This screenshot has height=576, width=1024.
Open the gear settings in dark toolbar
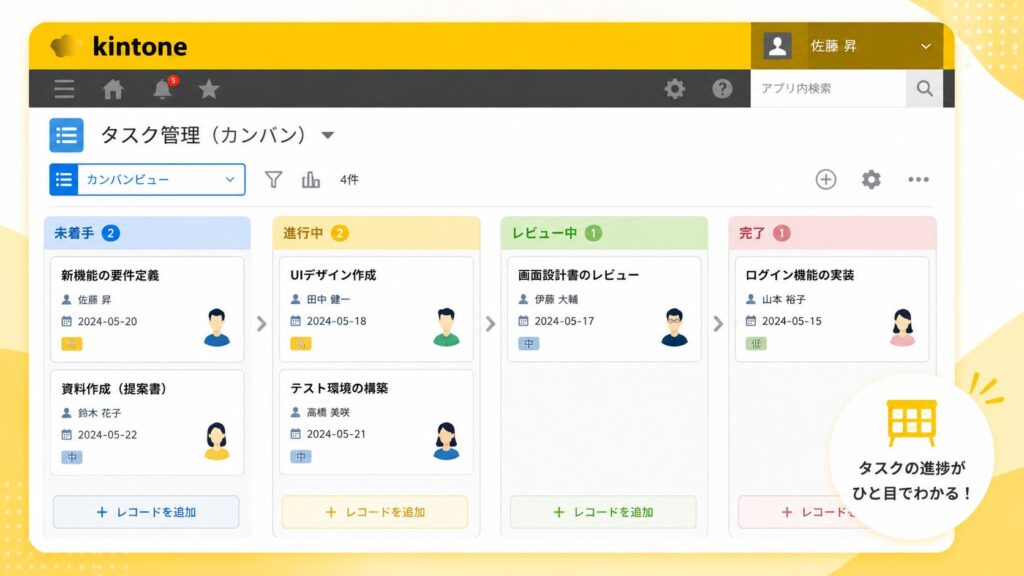675,89
